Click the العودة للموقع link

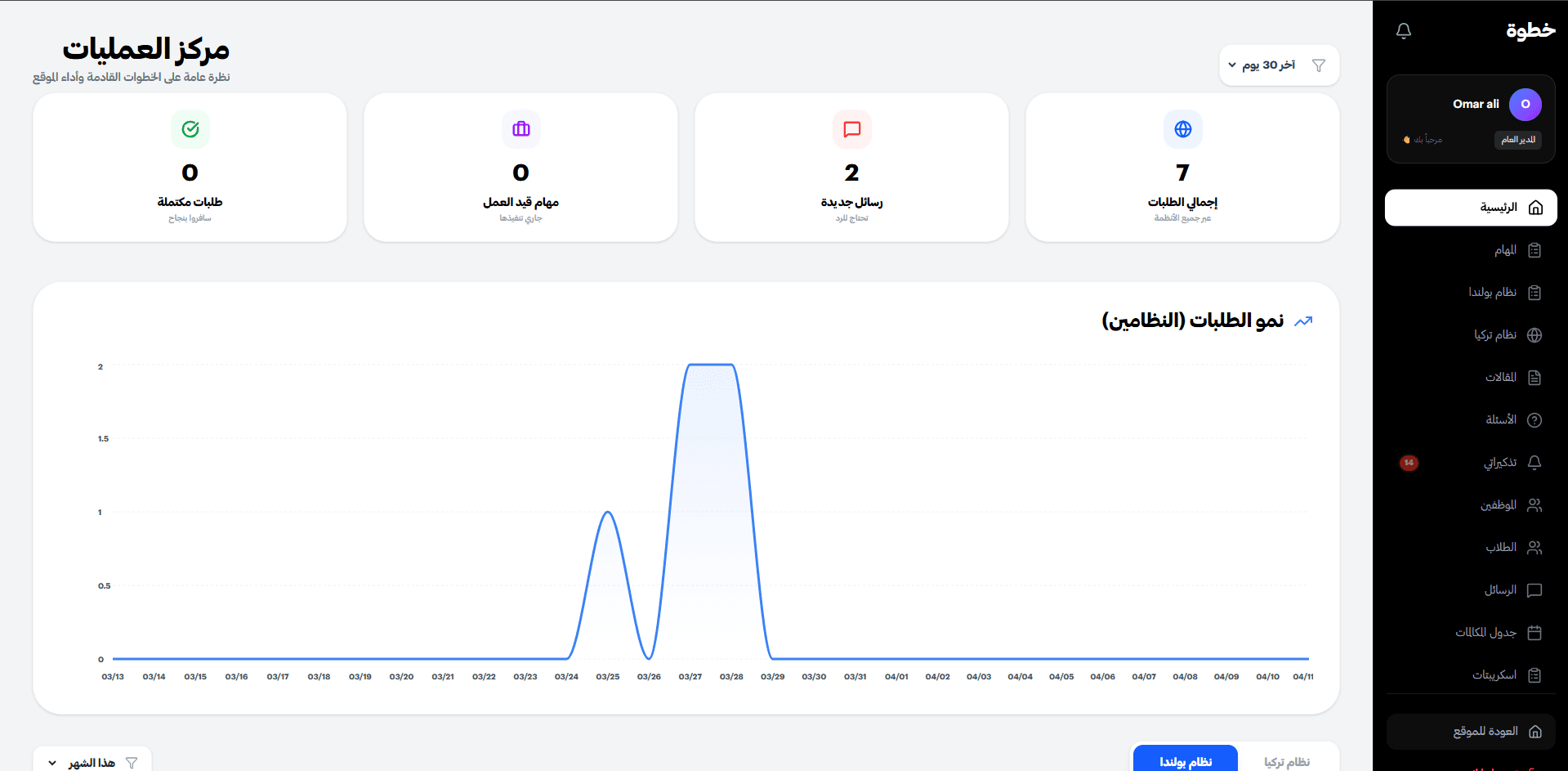1470,731
